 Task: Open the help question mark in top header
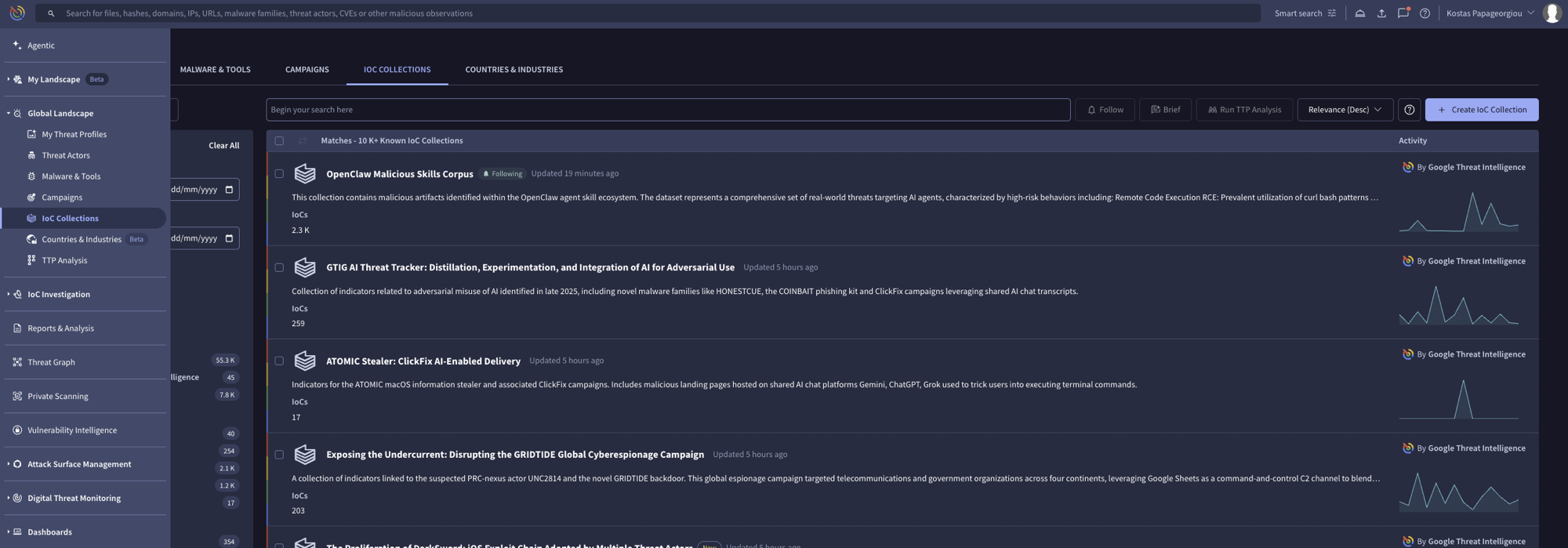(1425, 13)
